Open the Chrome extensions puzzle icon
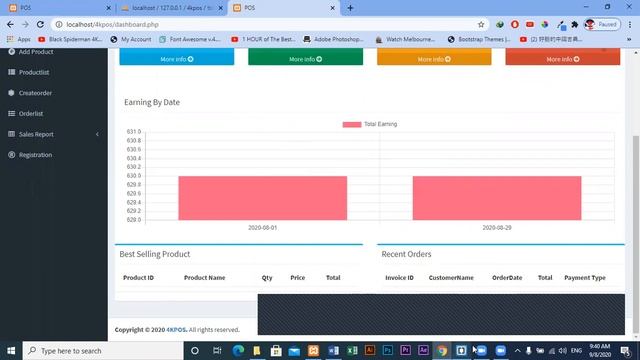The width and height of the screenshot is (640, 360). (575, 24)
